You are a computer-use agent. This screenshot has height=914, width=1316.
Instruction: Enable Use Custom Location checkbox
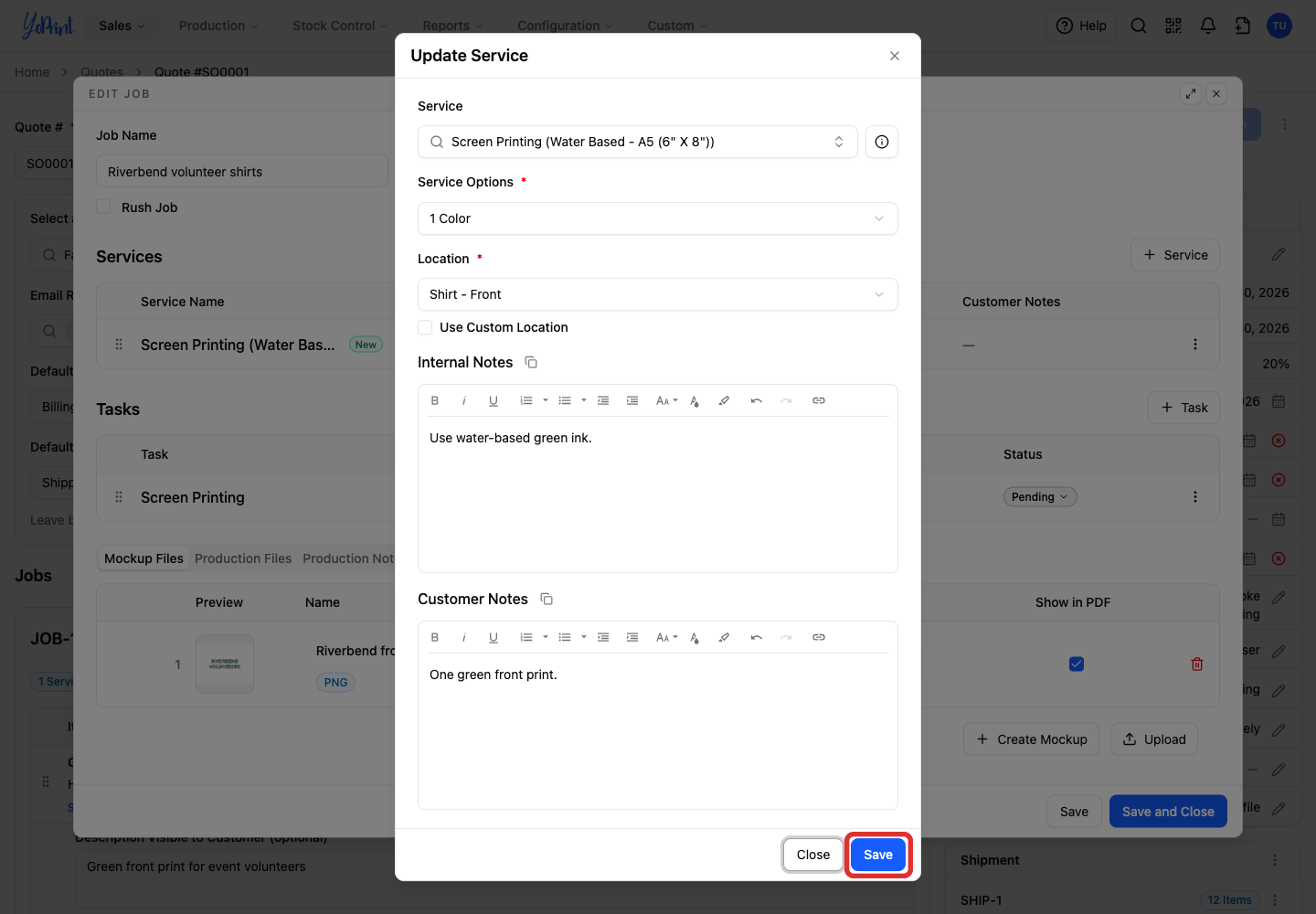click(x=425, y=327)
